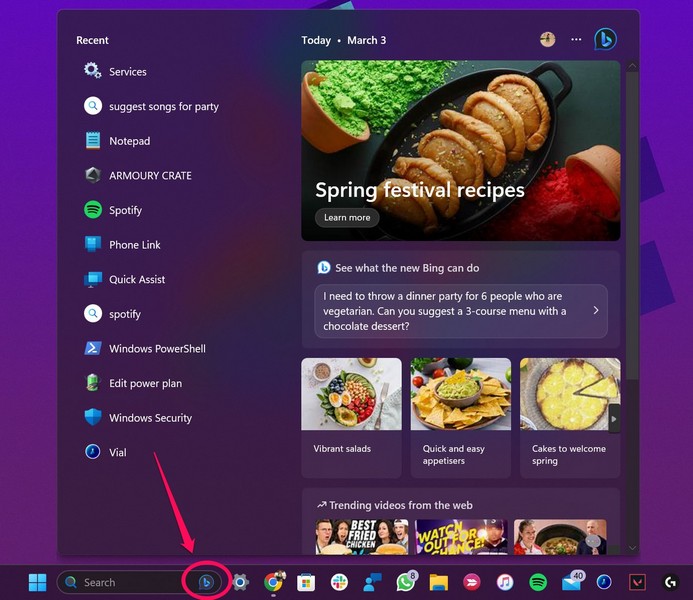Open the three-dots options menu in the header
The width and height of the screenshot is (693, 600).
576,39
